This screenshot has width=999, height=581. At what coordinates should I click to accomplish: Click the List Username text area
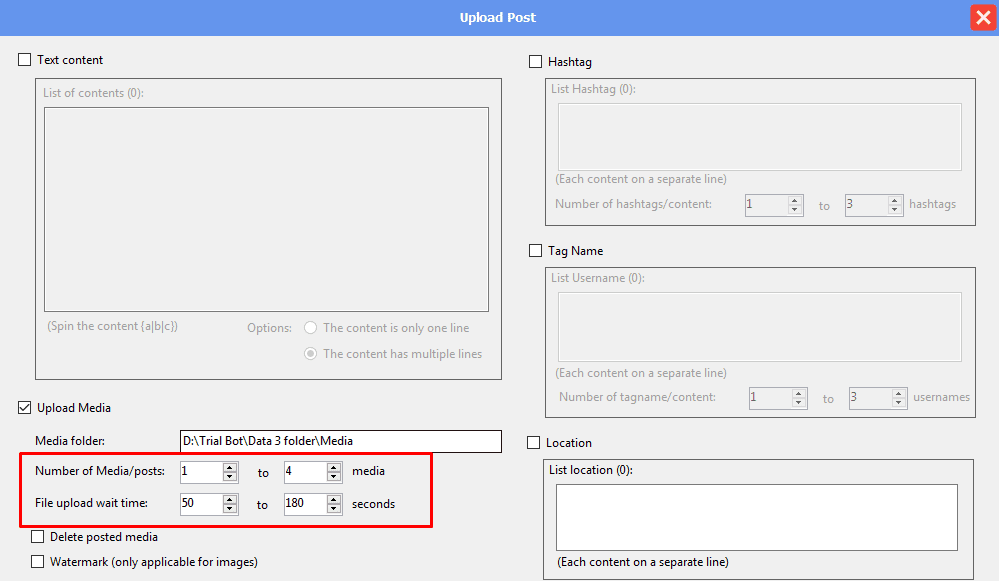(x=759, y=326)
